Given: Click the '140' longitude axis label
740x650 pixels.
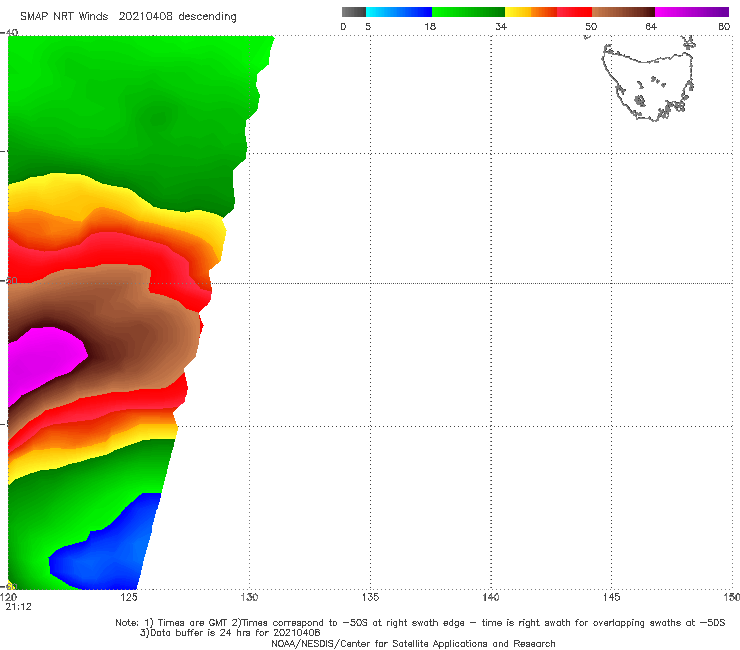Looking at the screenshot, I should pos(491,597).
